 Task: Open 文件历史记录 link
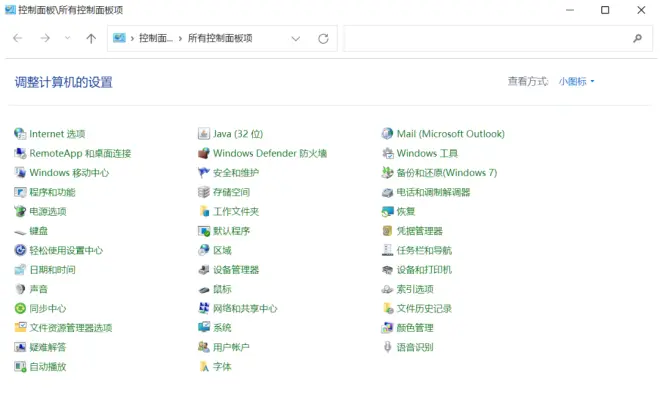tap(424, 308)
